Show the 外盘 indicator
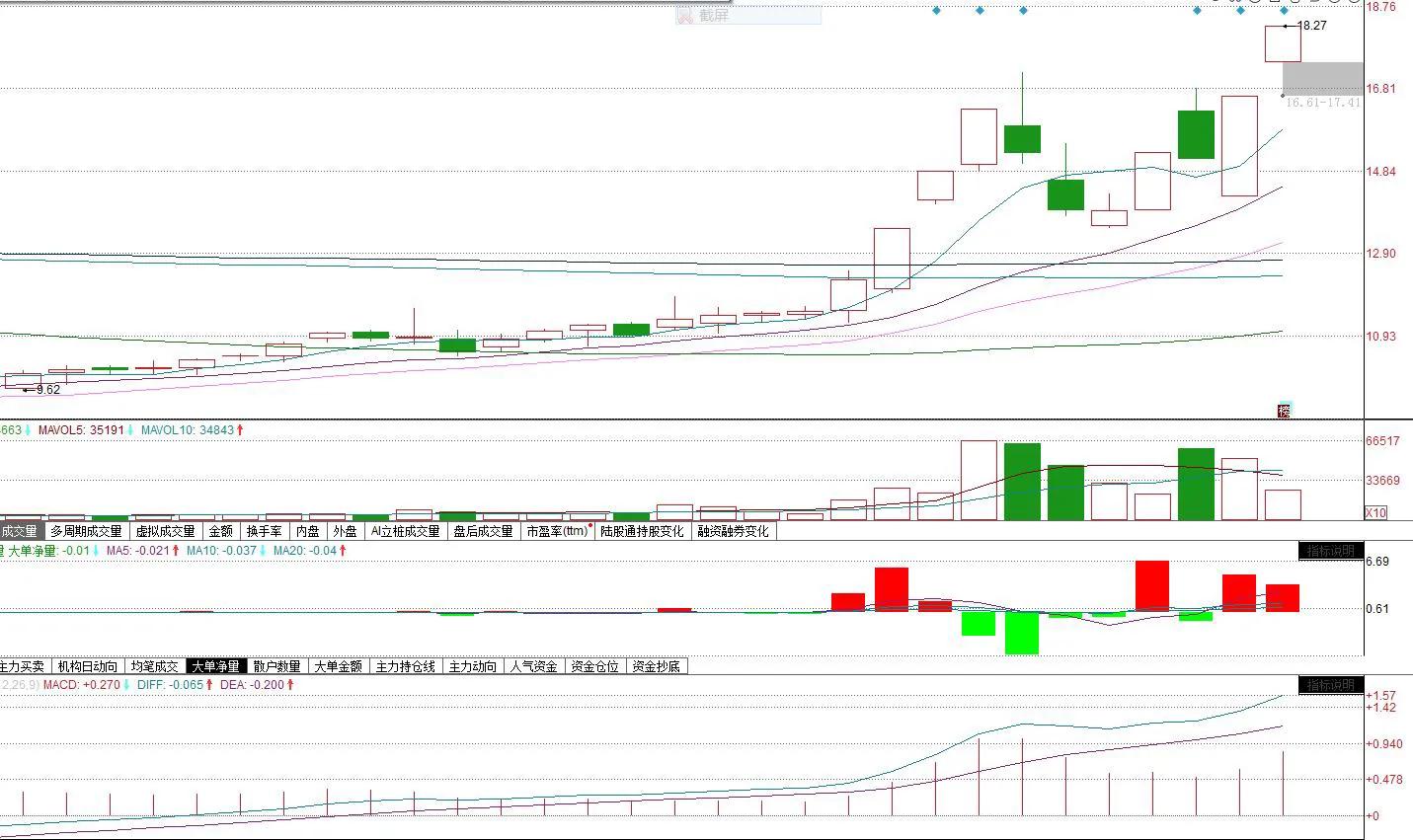Viewport: 1413px width, 840px height. coord(346,531)
